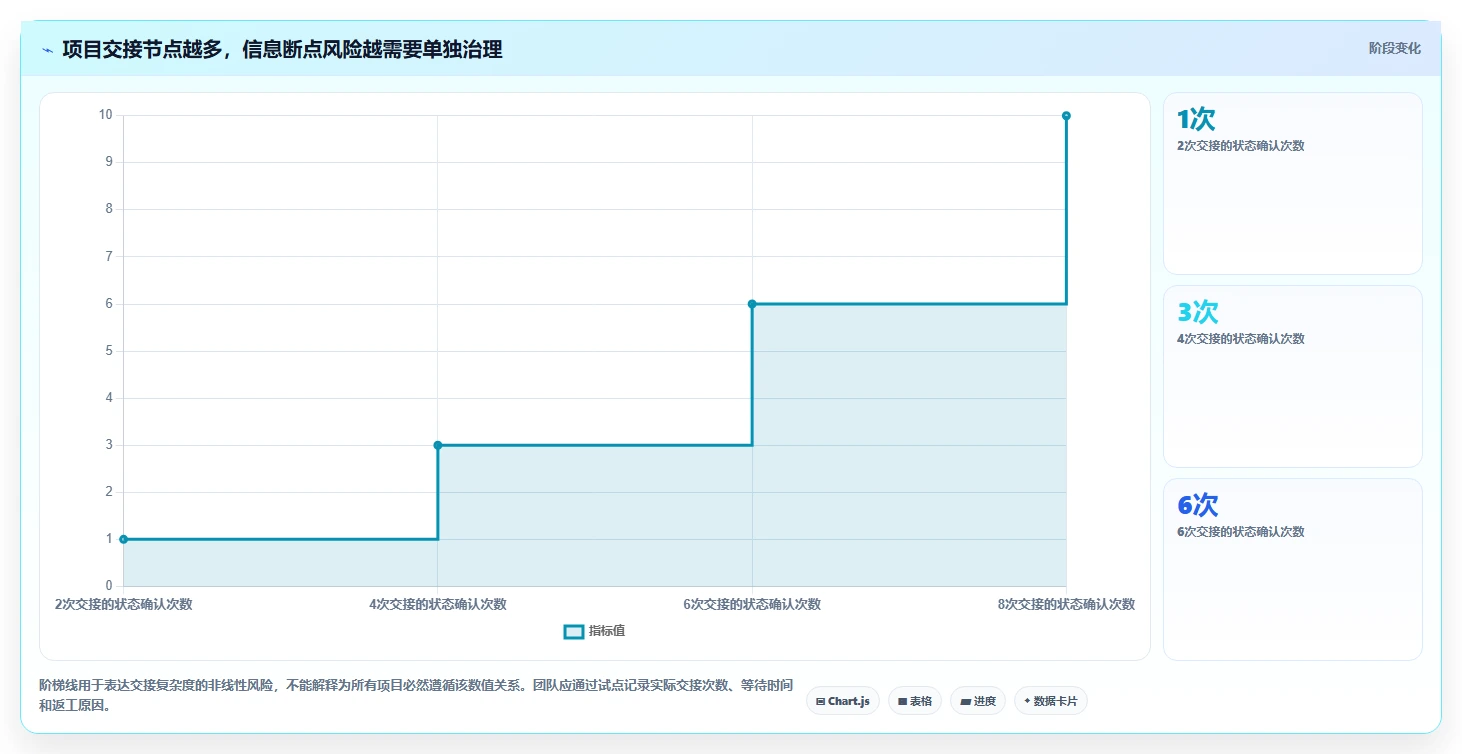Click the 进度 chip icon
This screenshot has width=1462, height=754.
965,702
